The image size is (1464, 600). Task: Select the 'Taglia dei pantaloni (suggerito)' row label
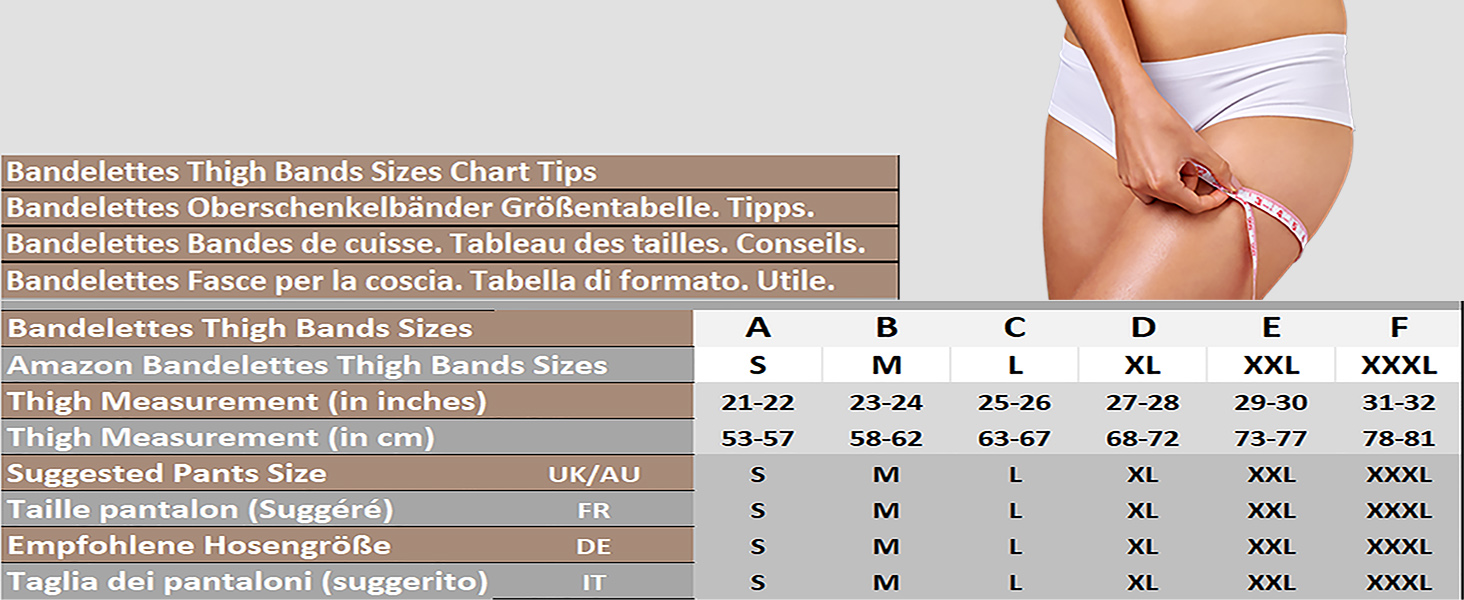tap(247, 582)
